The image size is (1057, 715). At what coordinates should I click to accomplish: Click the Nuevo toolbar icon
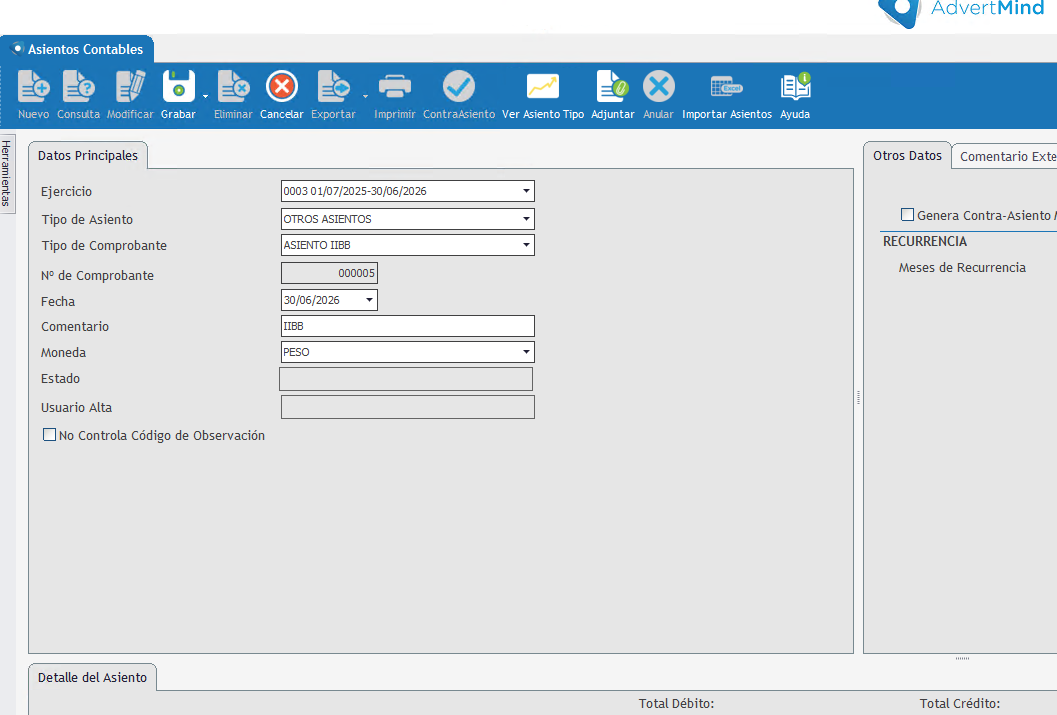[x=33, y=87]
